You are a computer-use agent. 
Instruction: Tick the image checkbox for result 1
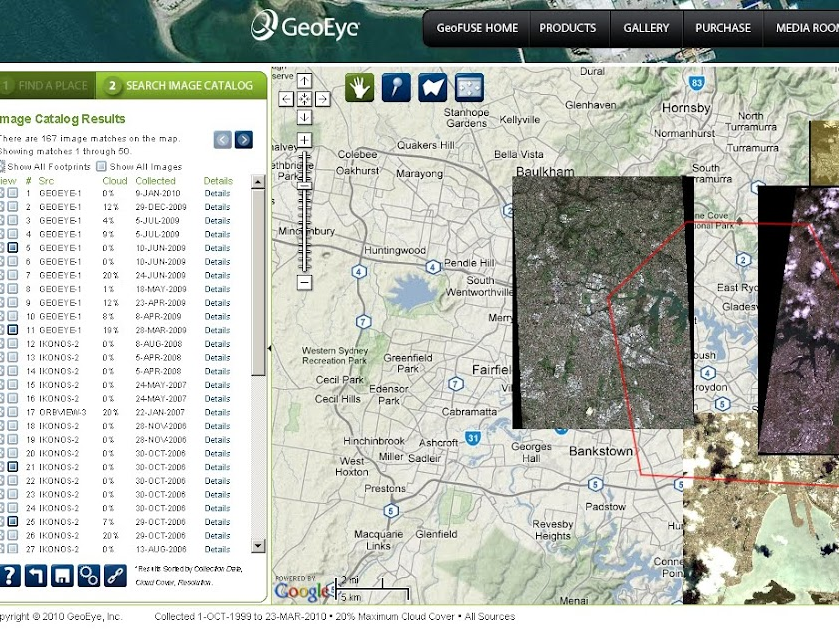(x=13, y=193)
